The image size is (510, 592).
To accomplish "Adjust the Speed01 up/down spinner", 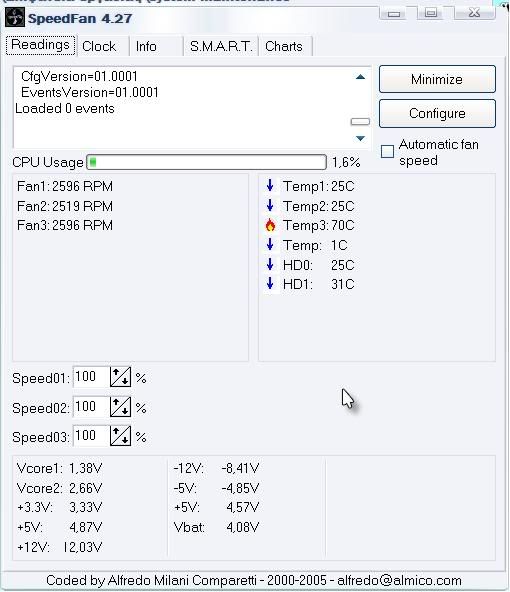I will click(x=120, y=377).
